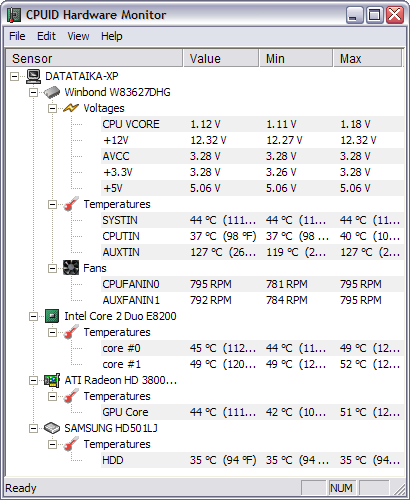Collapse the Fans group
The width and height of the screenshot is (410, 500).
(x=52, y=268)
